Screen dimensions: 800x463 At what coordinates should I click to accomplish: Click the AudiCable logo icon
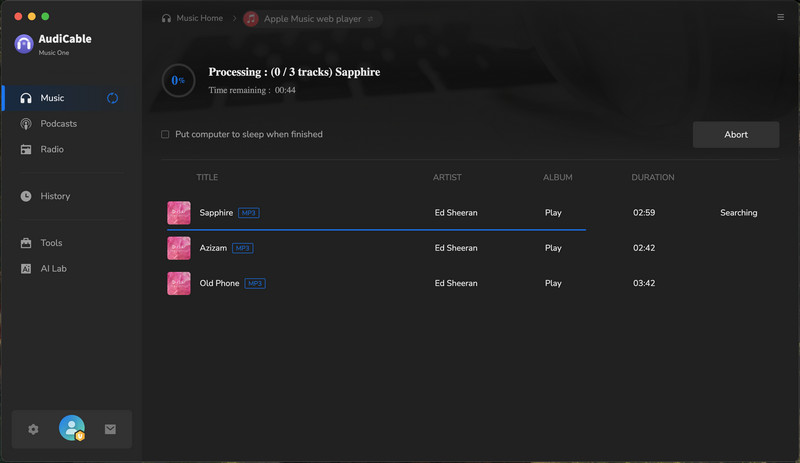[x=24, y=44]
